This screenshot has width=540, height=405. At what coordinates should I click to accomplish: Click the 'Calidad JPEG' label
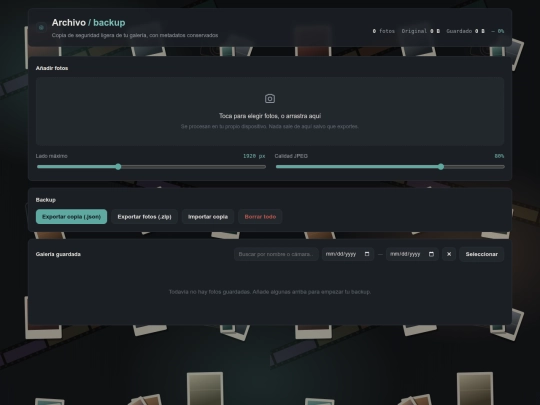click(291, 156)
